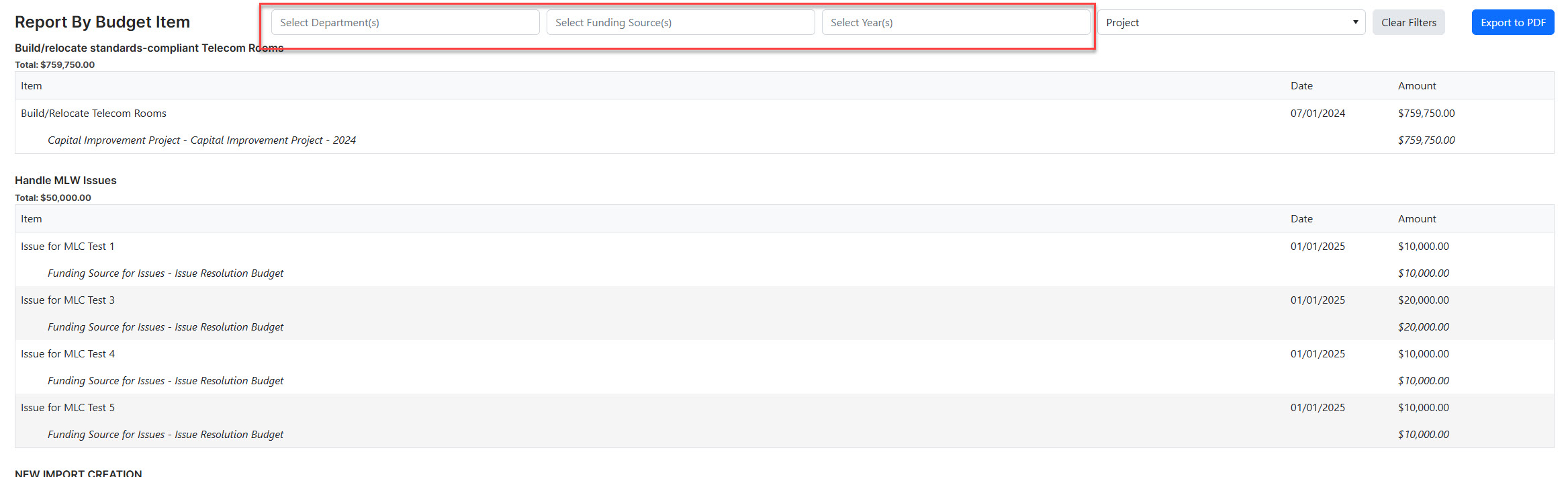Screen dimensions: 1568x477
Task: Click the Total: $50,000.00 label
Action: click(53, 198)
